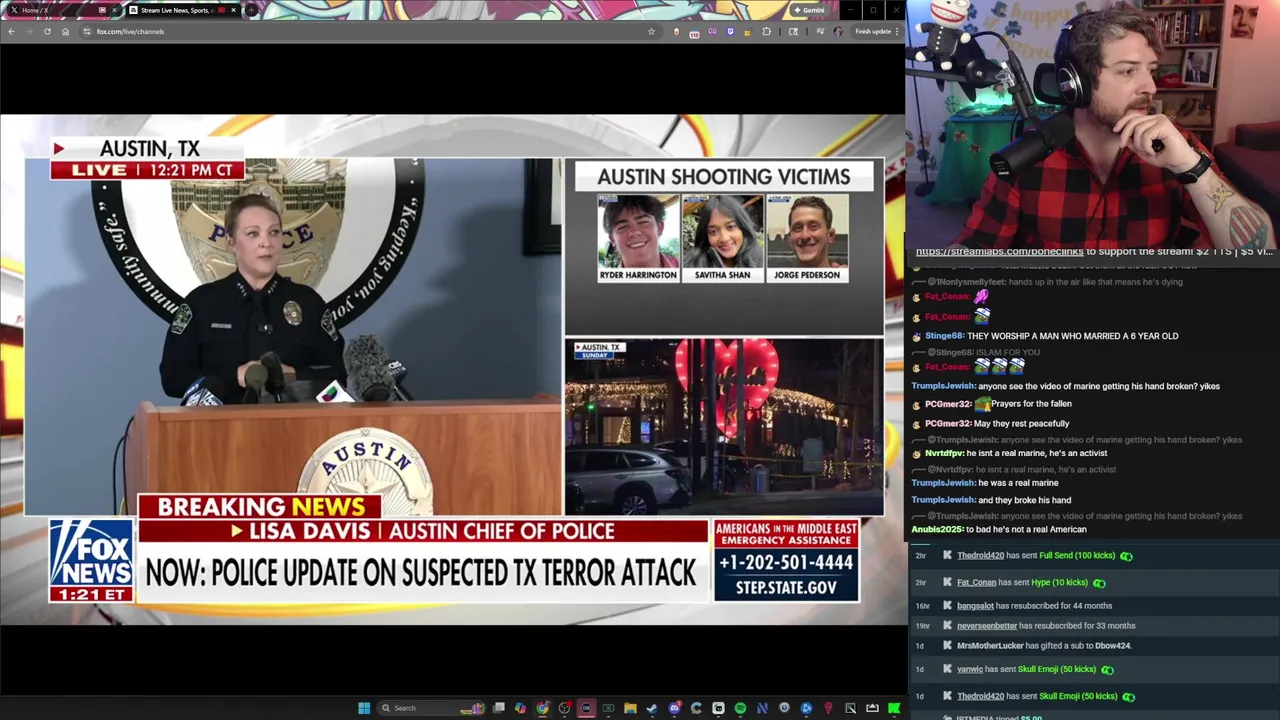The image size is (1280, 720).
Task: Click the streamer webcam feed
Action: click(1093, 122)
